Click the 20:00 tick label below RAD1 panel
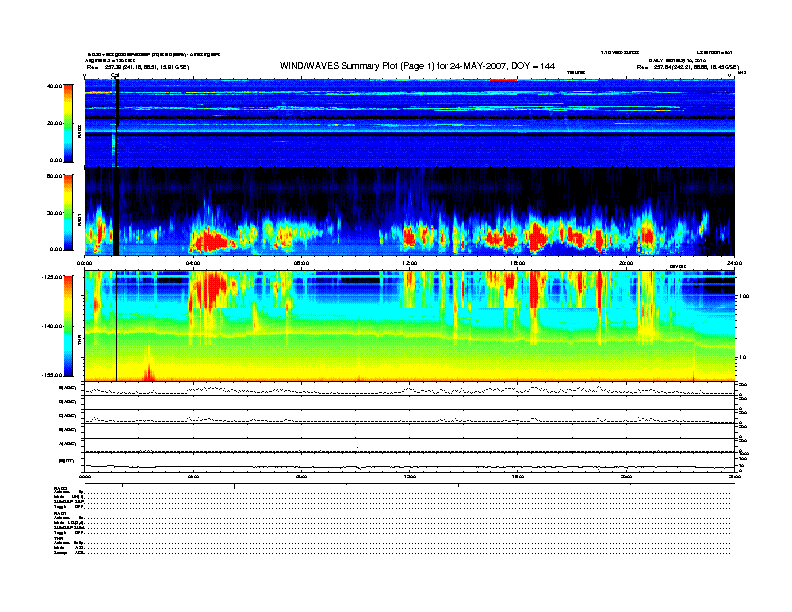The width and height of the screenshot is (792, 612). [x=626, y=263]
